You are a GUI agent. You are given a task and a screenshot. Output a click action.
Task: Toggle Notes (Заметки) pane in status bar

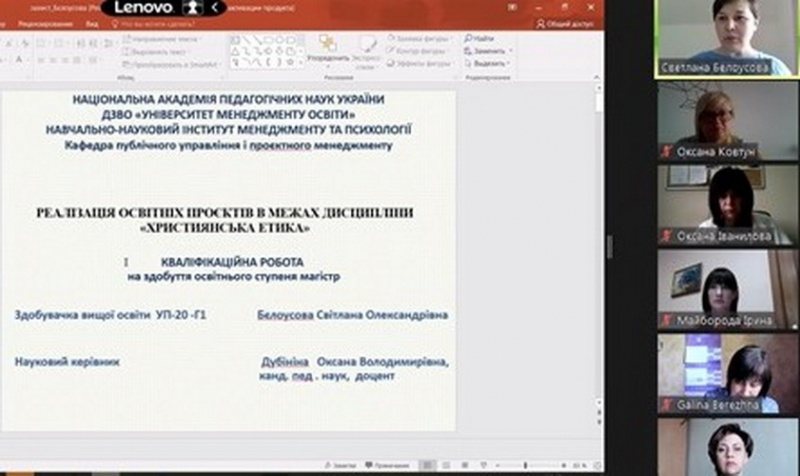[341, 465]
